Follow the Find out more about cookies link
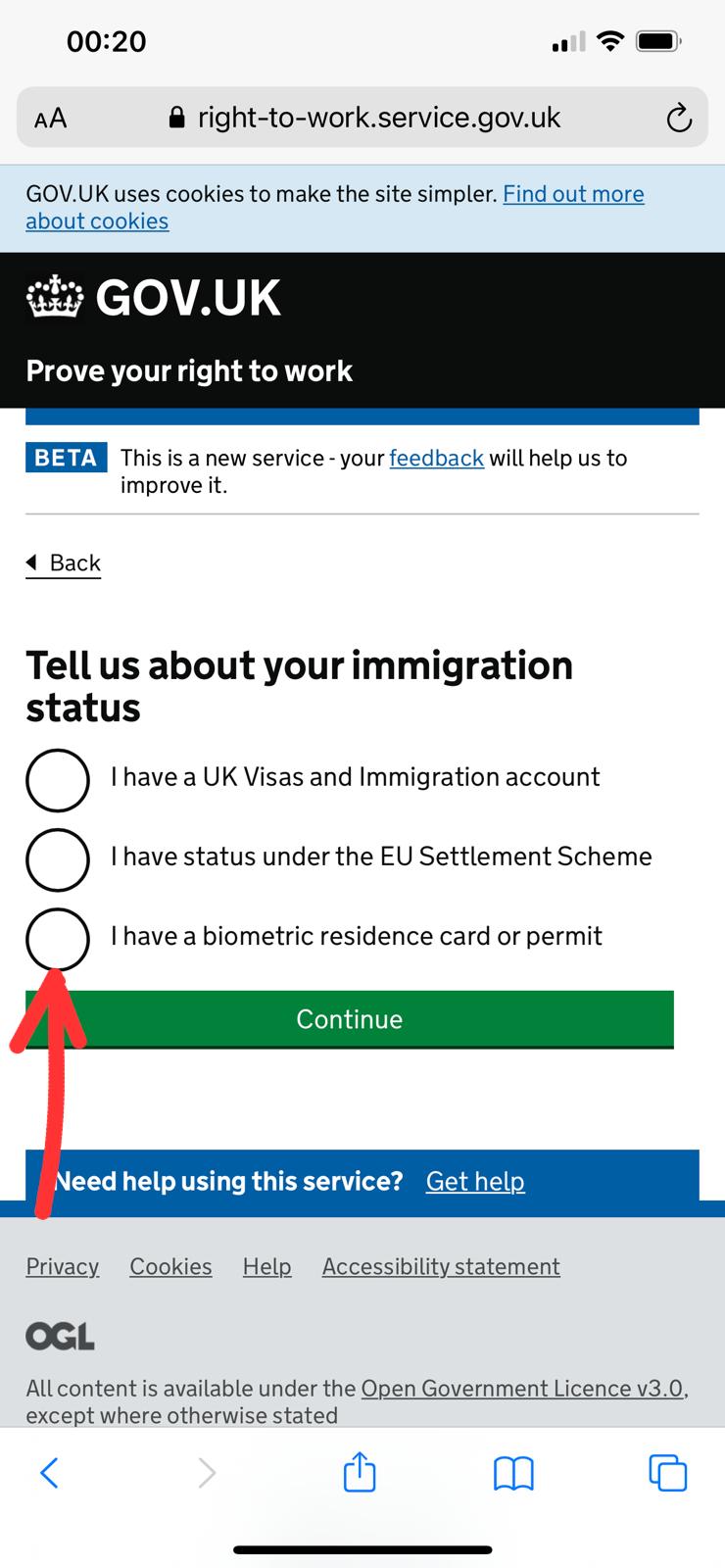Image resolution: width=725 pixels, height=1568 pixels. point(572,194)
